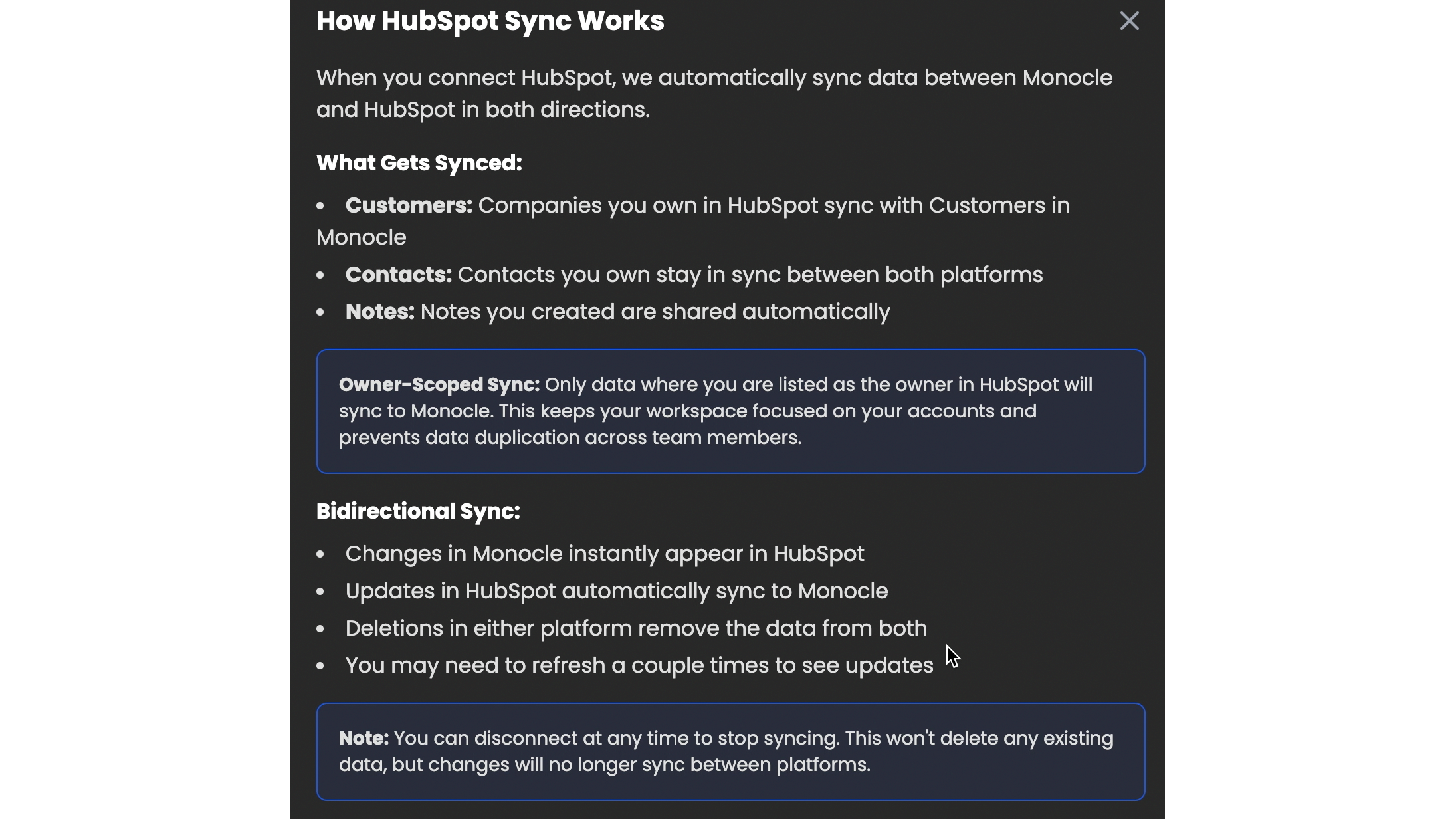Click the Updates in HubSpot bullet

(616, 591)
